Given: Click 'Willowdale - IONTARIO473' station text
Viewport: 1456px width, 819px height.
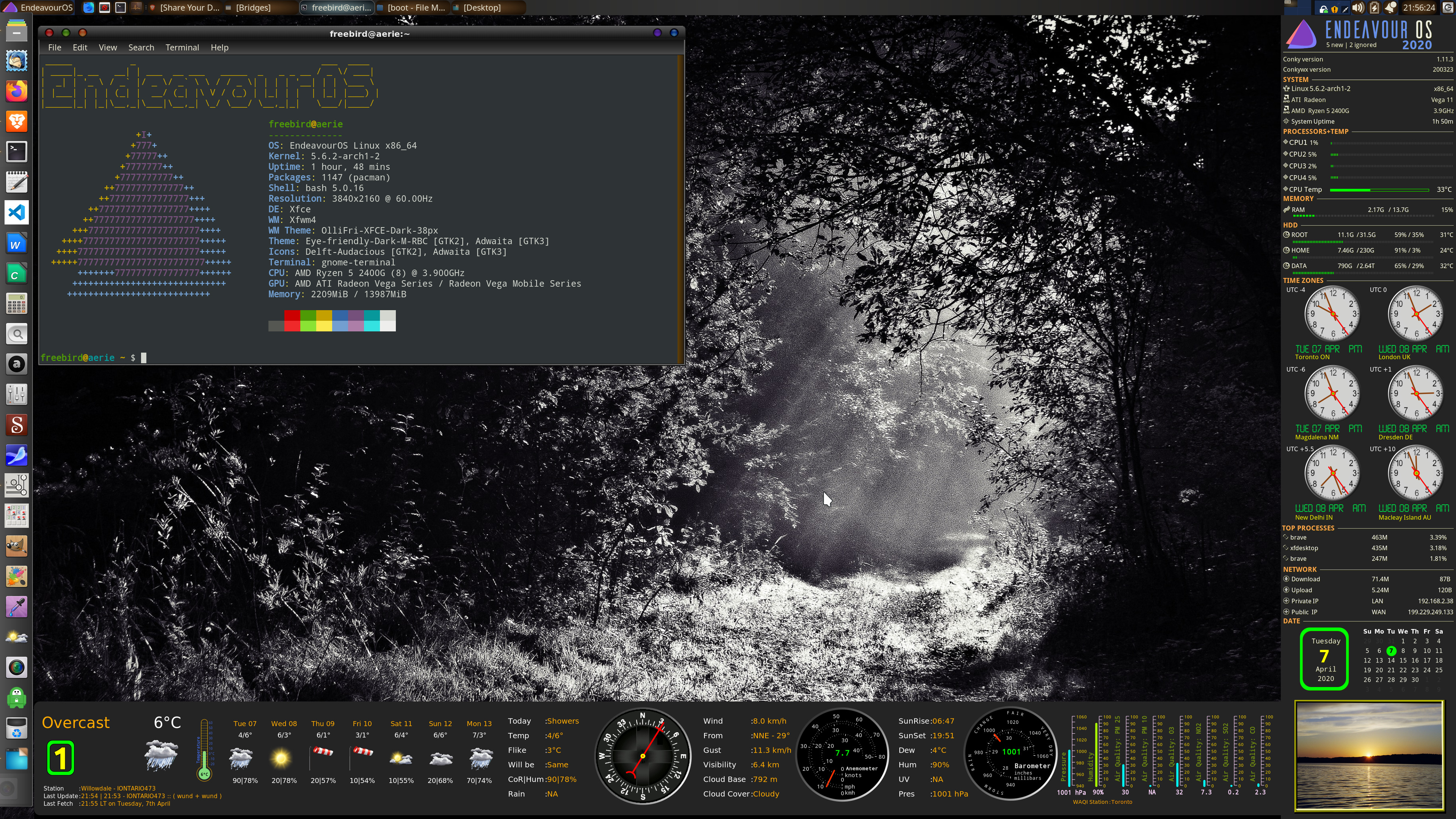Looking at the screenshot, I should tap(118, 788).
